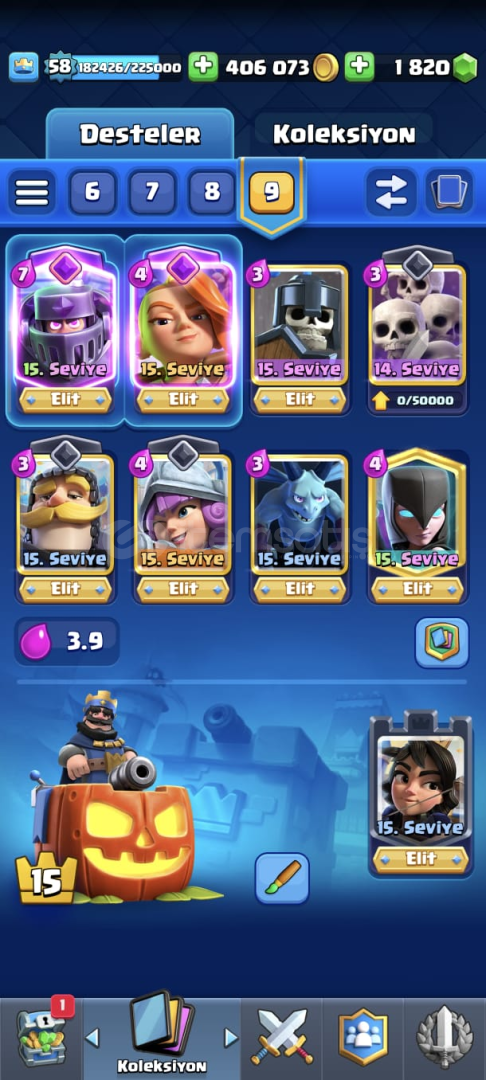Screen dimensions: 486x1080
Task: Switch to the Koleksiyon top tab
Action: tap(344, 134)
